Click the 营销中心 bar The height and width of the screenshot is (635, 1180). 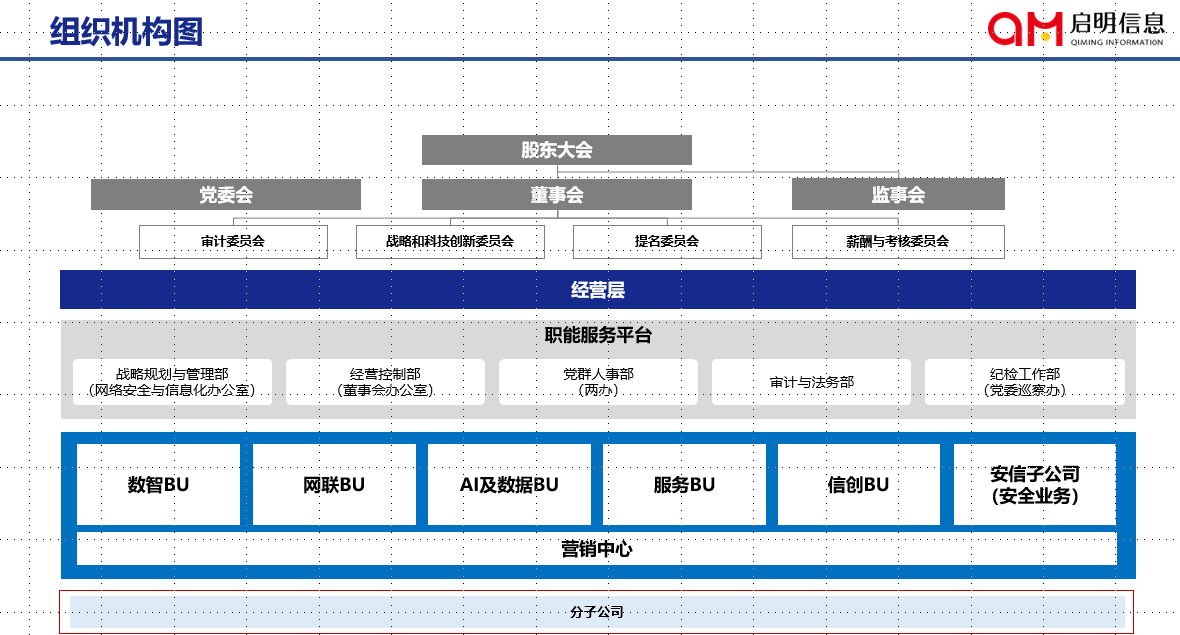coord(597,549)
